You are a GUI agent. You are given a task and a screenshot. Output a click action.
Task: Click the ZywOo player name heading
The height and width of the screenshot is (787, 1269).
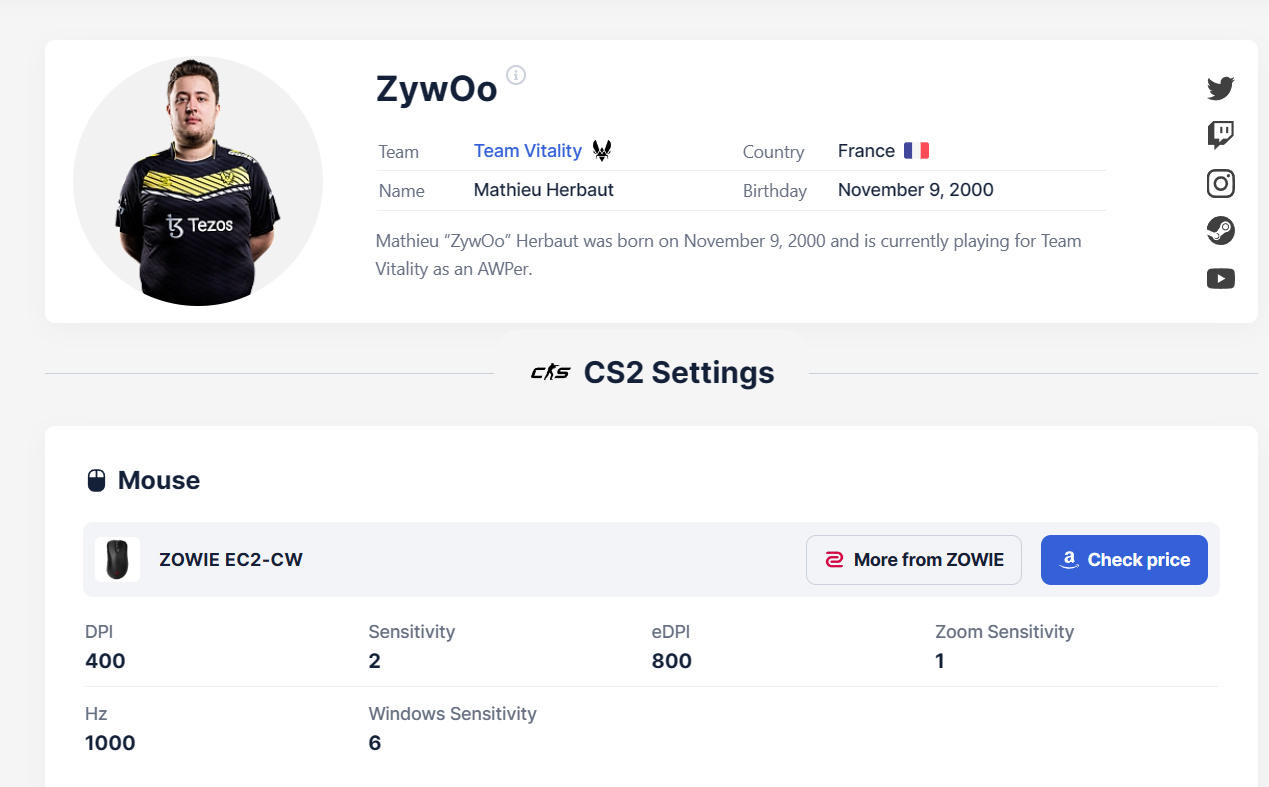436,89
